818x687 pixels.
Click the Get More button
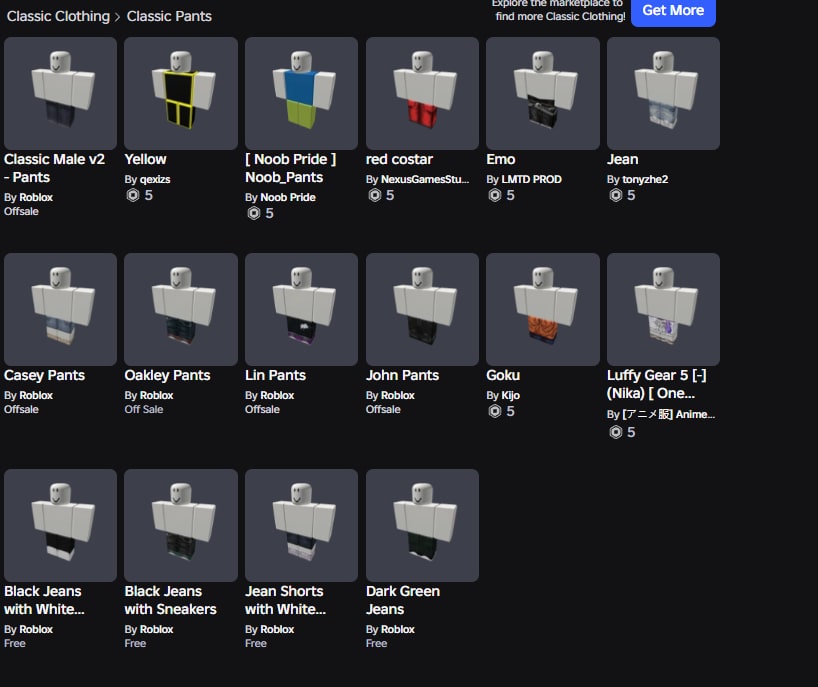point(673,10)
